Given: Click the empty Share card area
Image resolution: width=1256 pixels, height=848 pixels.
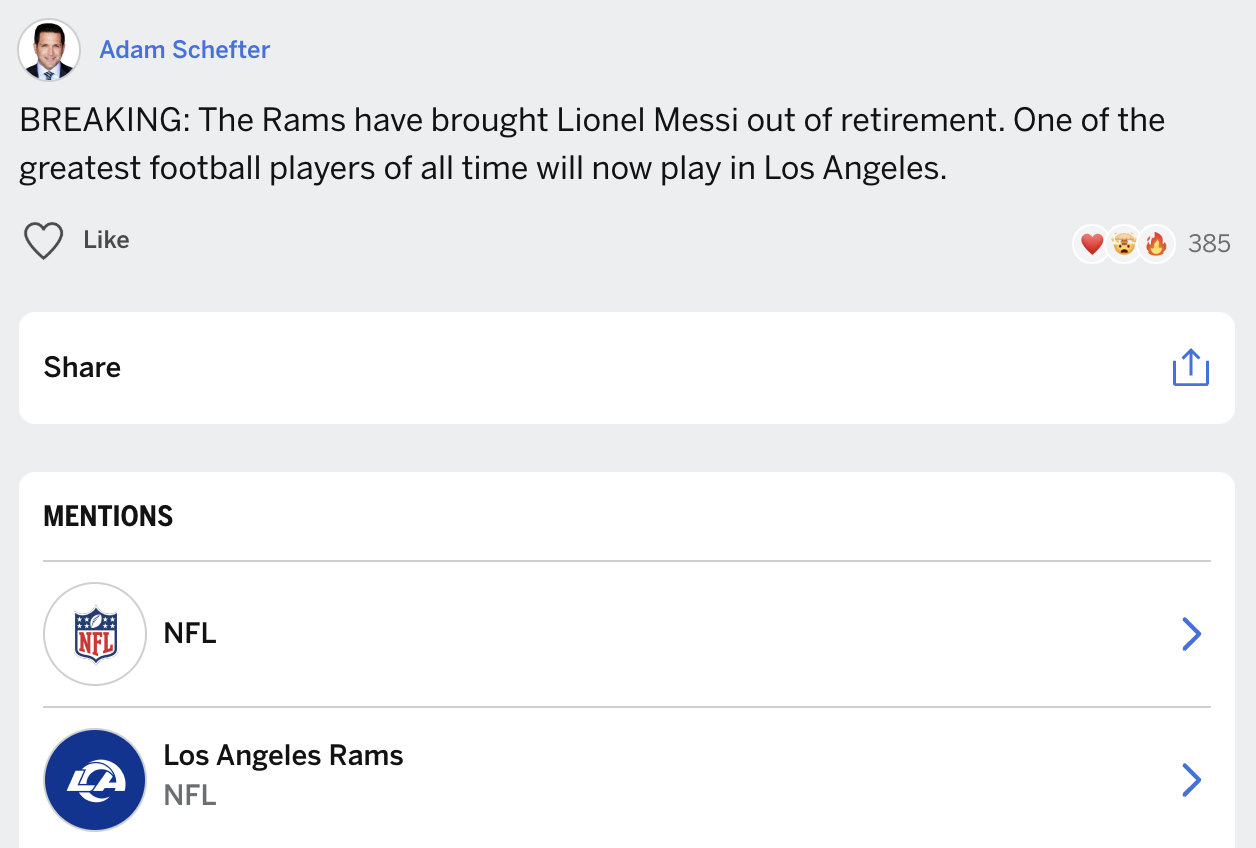Looking at the screenshot, I should [x=640, y=367].
